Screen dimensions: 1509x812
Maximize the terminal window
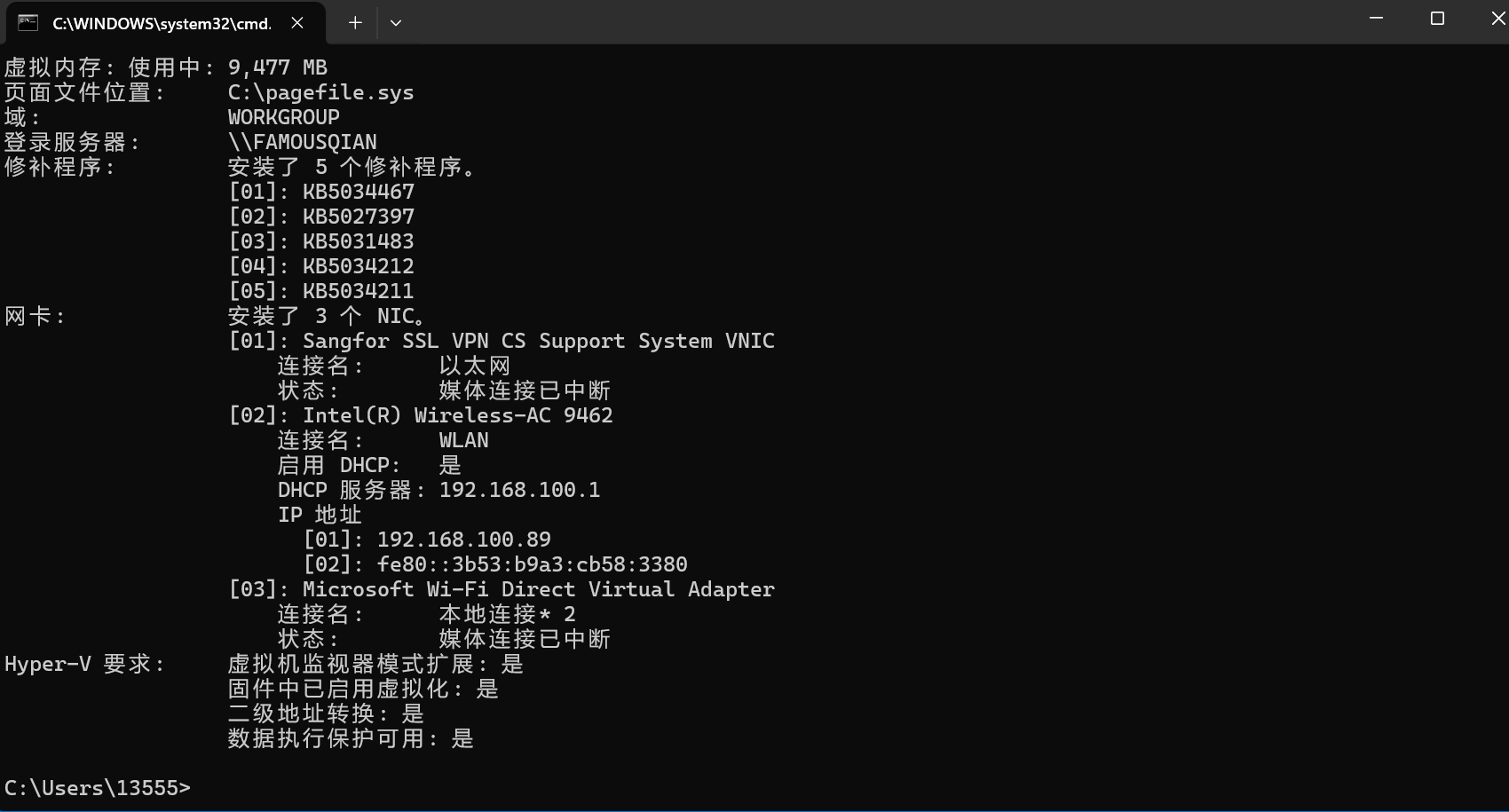1437,19
